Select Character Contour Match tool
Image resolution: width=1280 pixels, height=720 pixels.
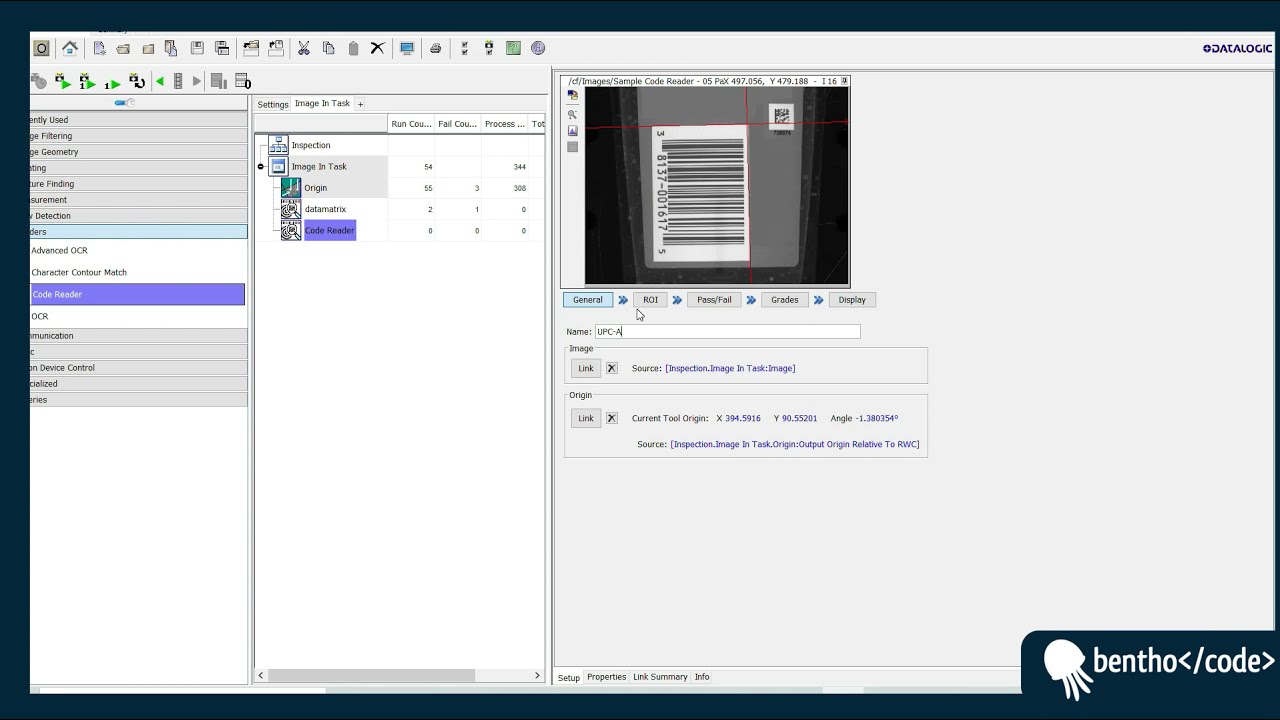[79, 272]
